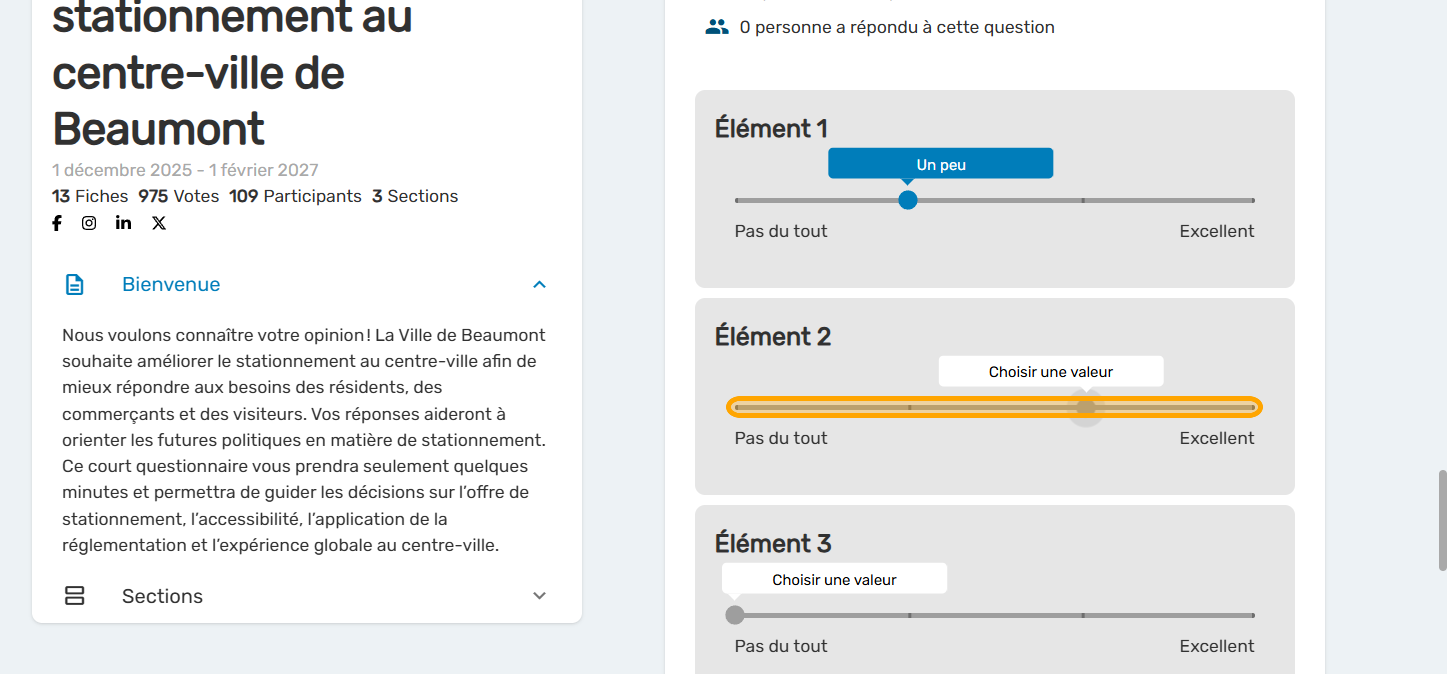This screenshot has height=674, width=1447.
Task: Click the page vertical scrollbar thumb
Action: click(x=1441, y=518)
